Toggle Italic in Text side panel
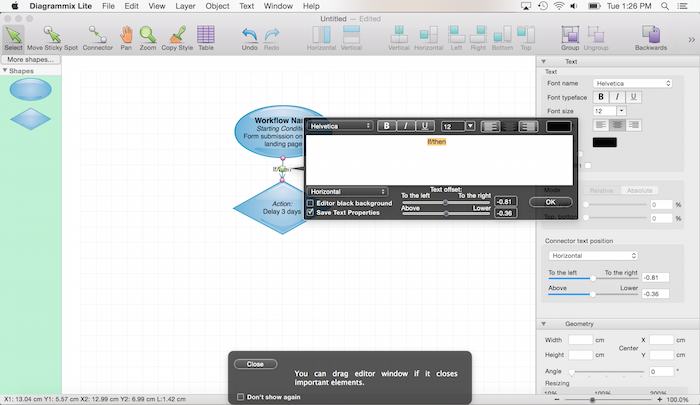The height and width of the screenshot is (405, 700). click(x=617, y=97)
